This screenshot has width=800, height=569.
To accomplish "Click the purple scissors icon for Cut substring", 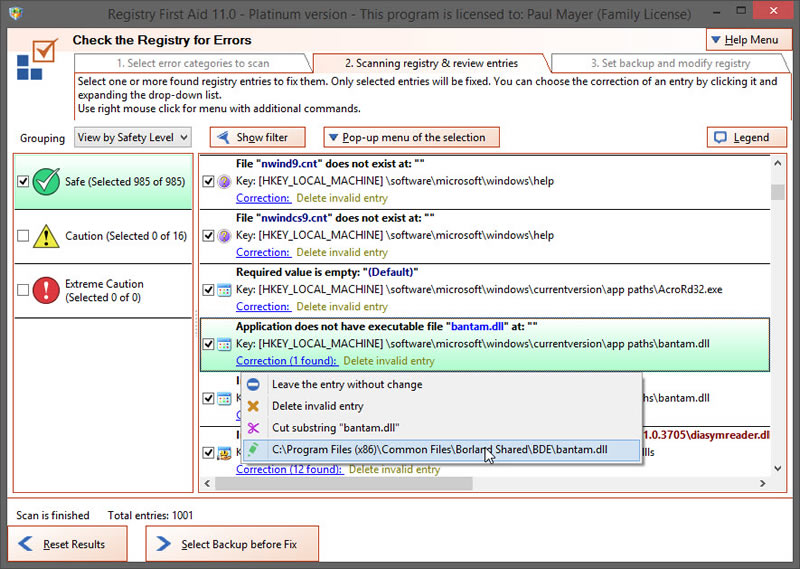I will click(253, 428).
